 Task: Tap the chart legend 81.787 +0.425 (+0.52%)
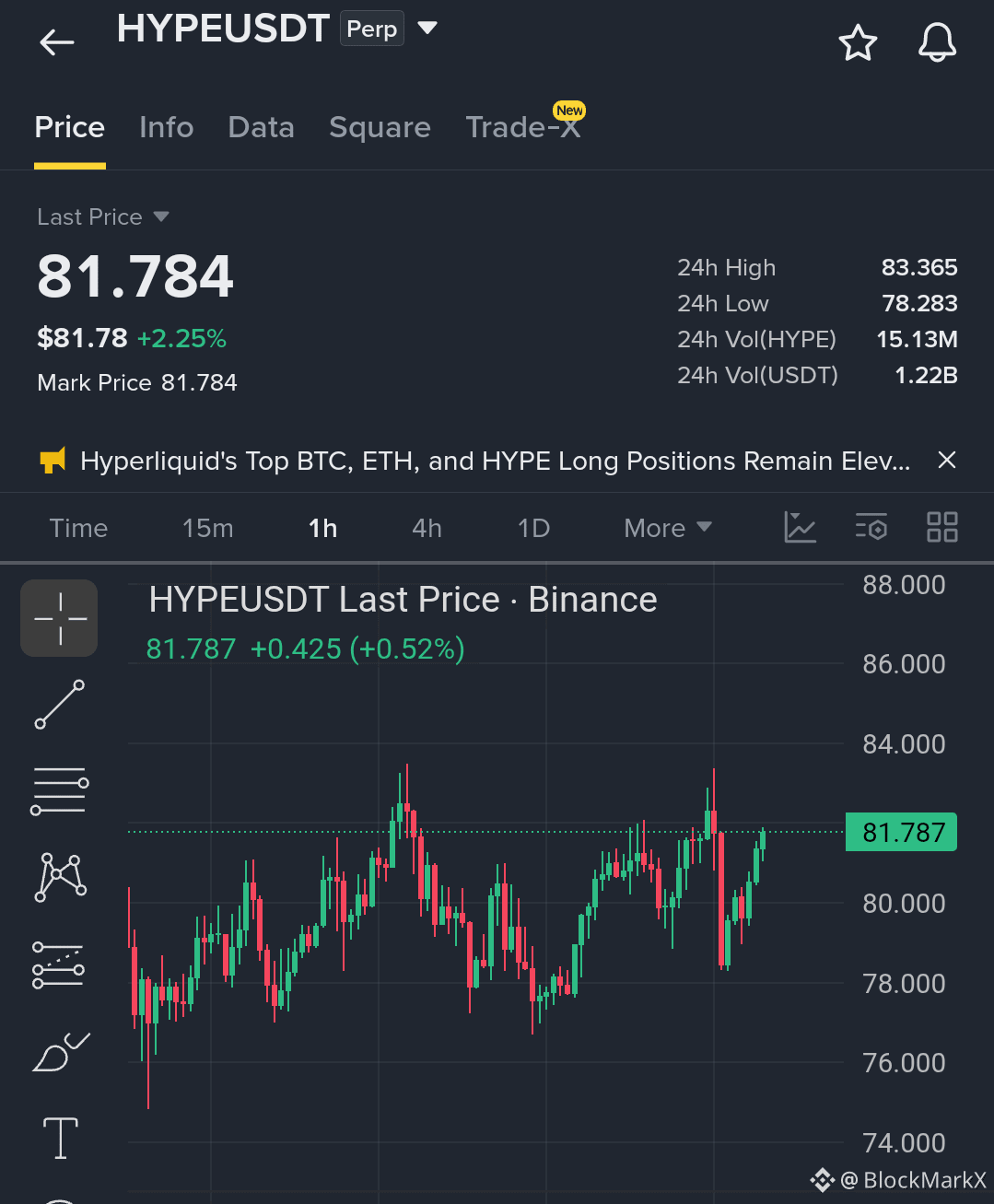(305, 649)
